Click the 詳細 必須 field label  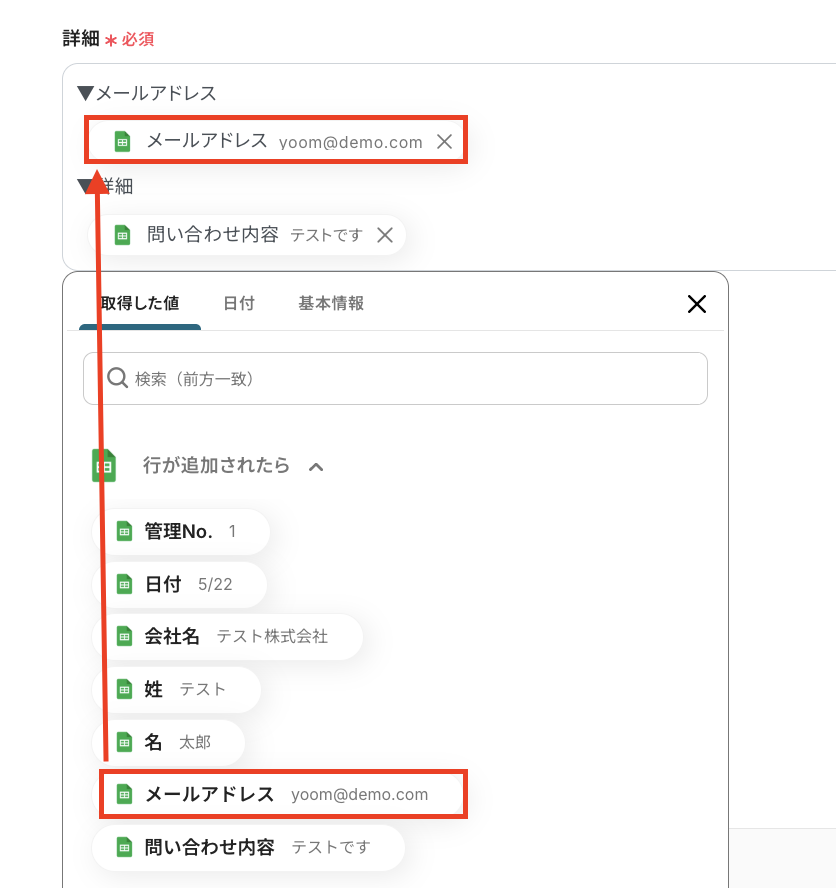pos(108,39)
